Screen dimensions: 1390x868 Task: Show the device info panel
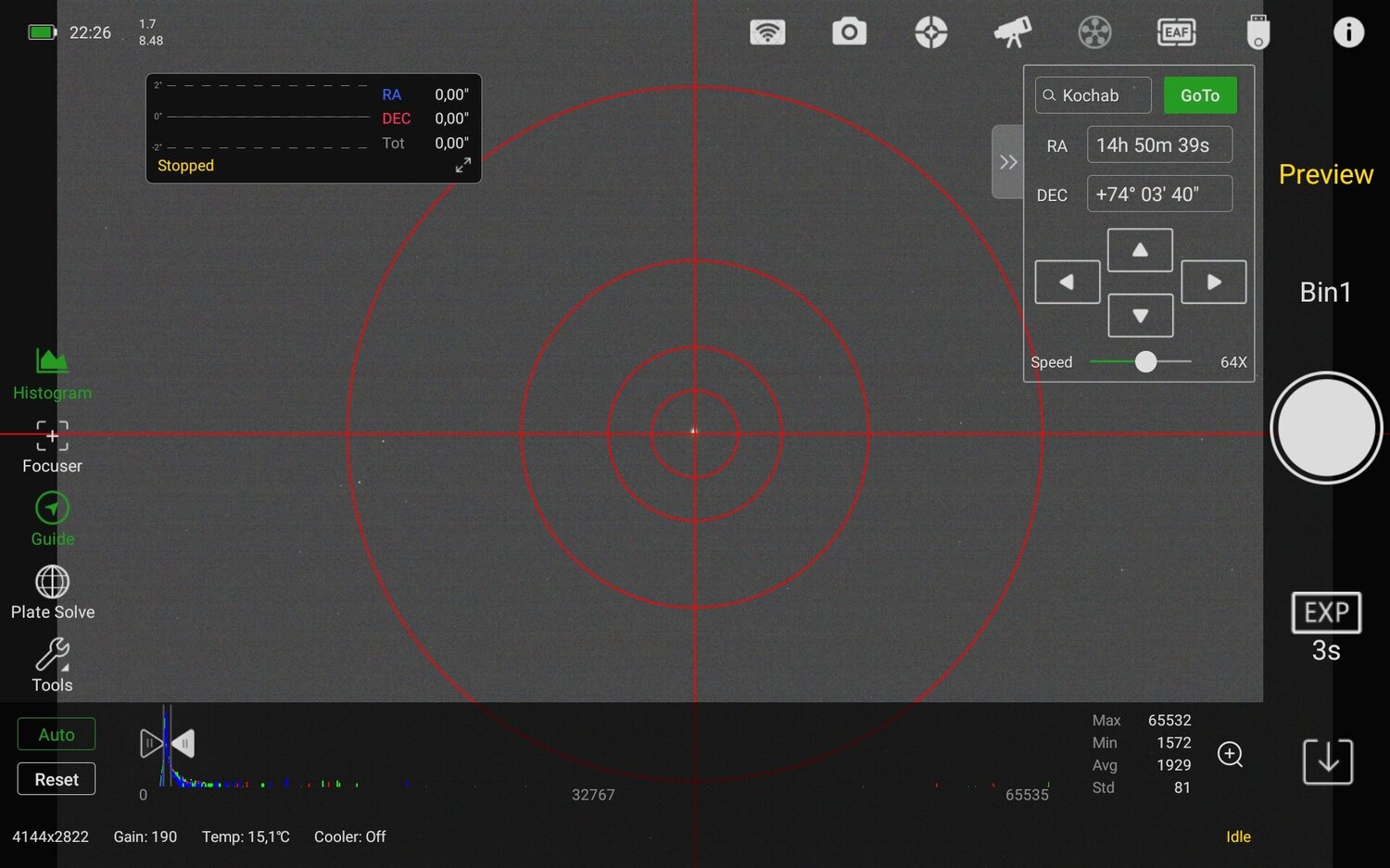pyautogui.click(x=1349, y=31)
